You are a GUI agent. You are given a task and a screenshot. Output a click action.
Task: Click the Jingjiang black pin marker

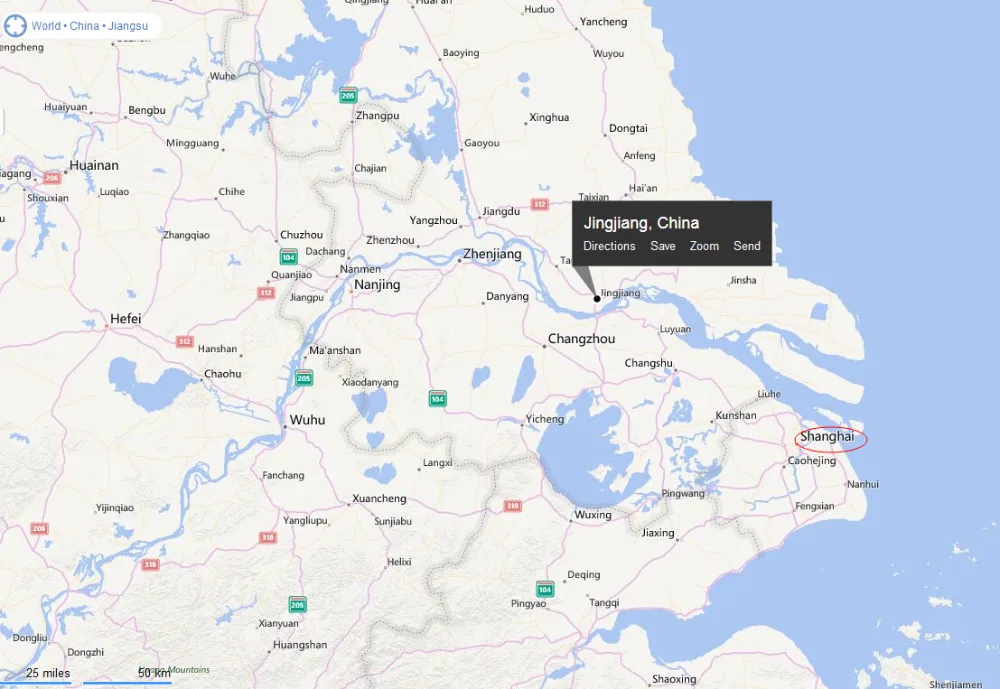[597, 299]
